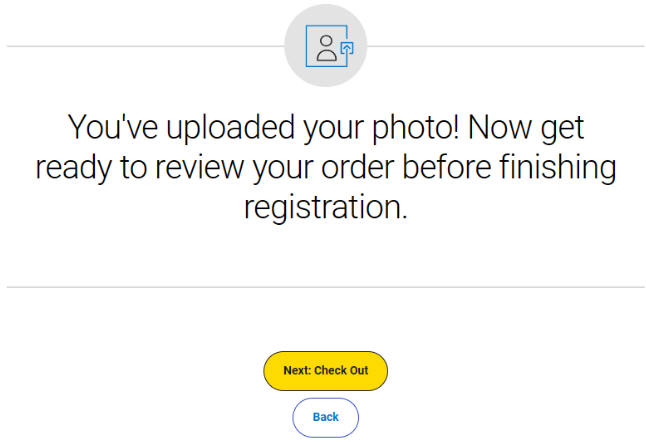Click the person silhouette in the icon
646x442 pixels.
(x=326, y=48)
